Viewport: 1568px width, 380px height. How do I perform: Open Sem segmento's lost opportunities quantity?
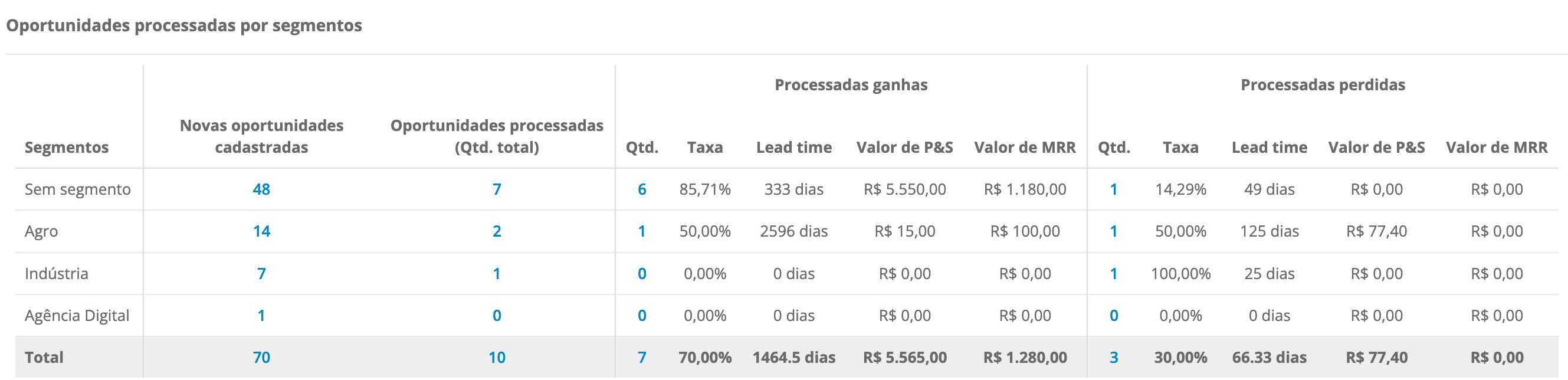[1113, 189]
